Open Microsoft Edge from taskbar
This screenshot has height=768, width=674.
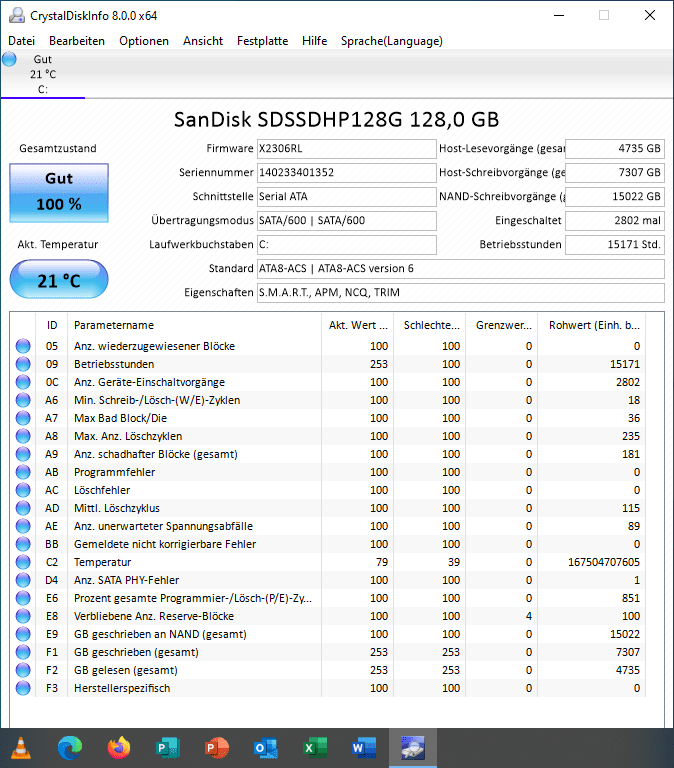coord(70,748)
